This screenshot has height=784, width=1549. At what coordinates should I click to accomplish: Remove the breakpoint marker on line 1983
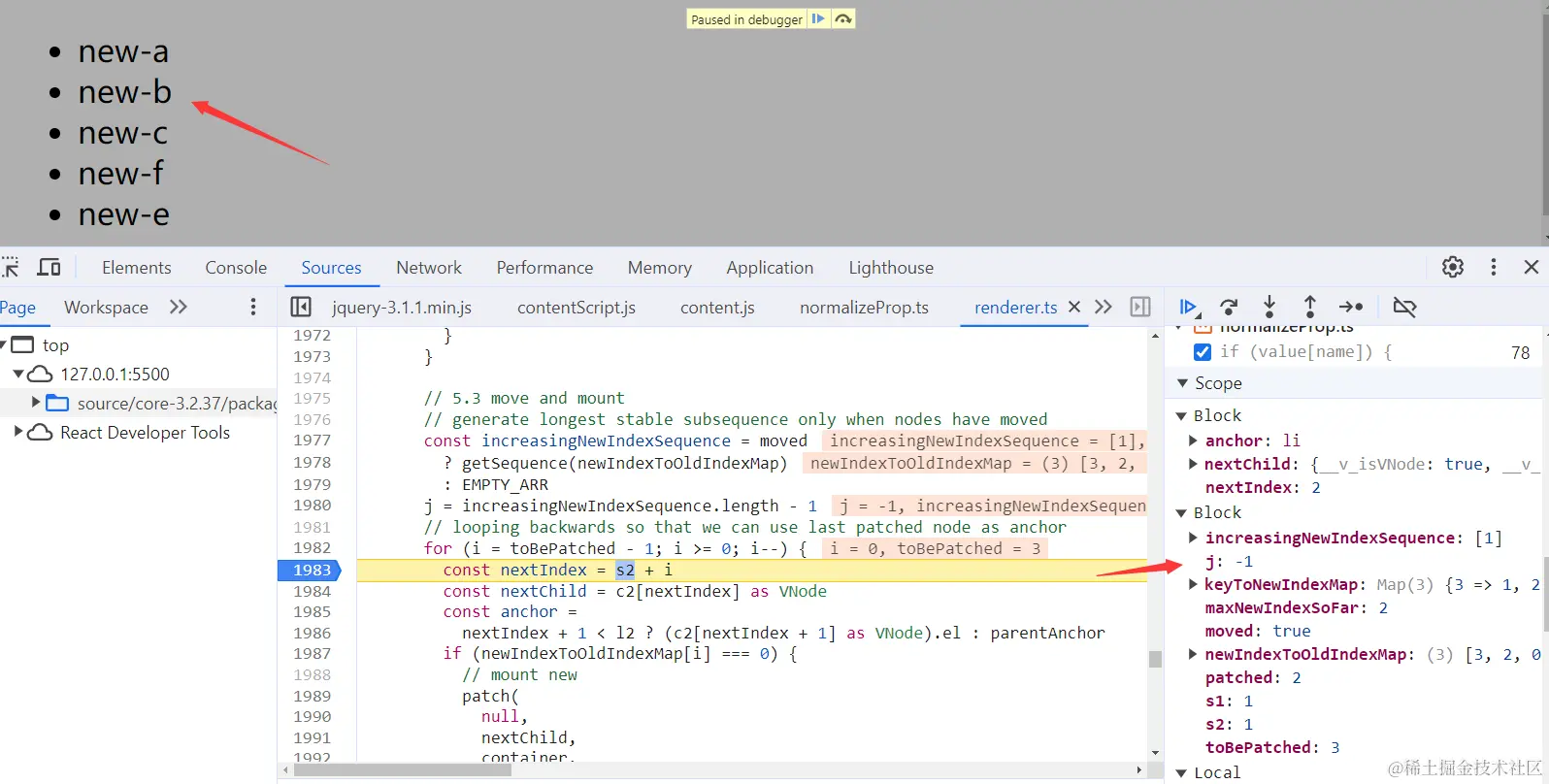tap(311, 570)
